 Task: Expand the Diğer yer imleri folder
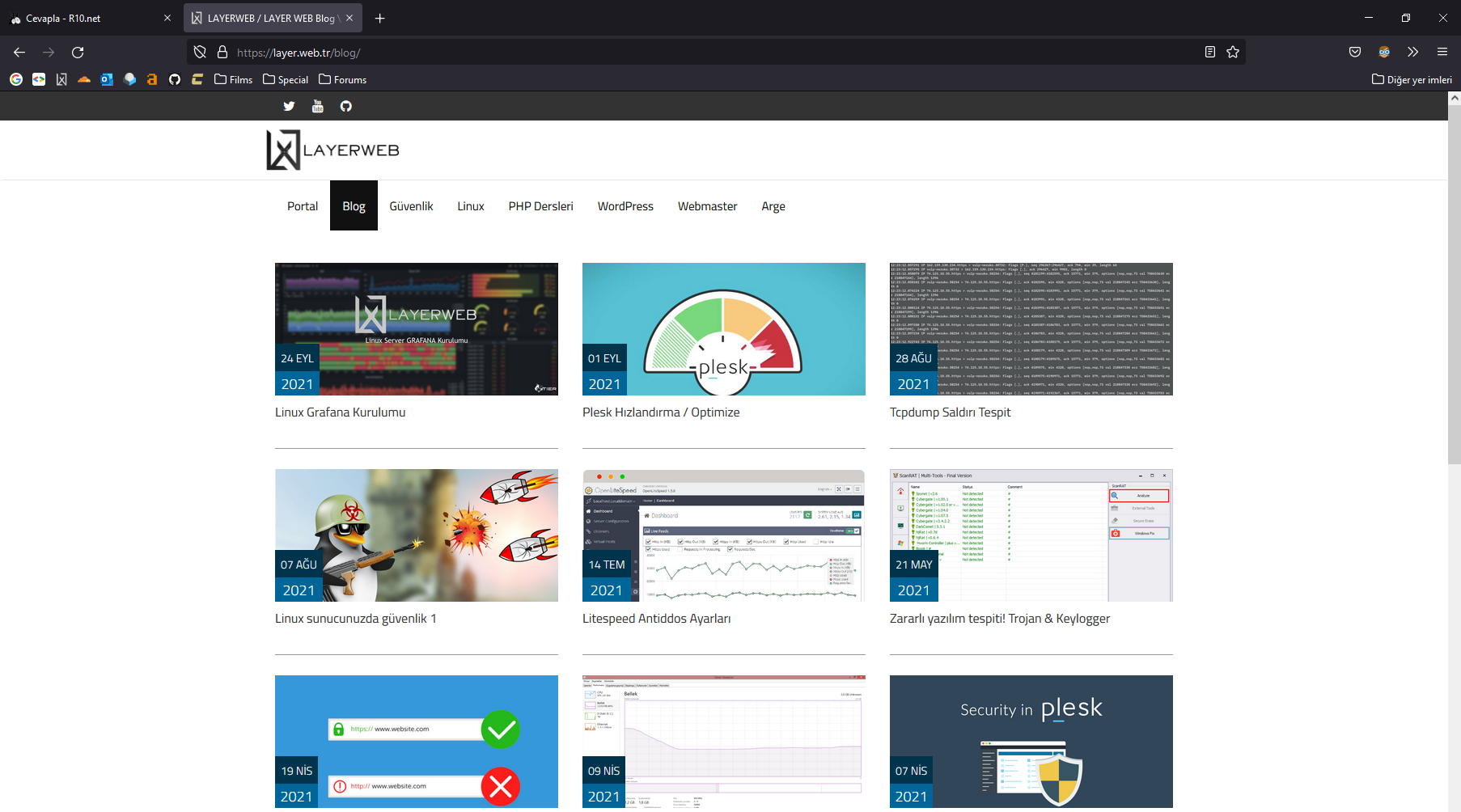1412,79
